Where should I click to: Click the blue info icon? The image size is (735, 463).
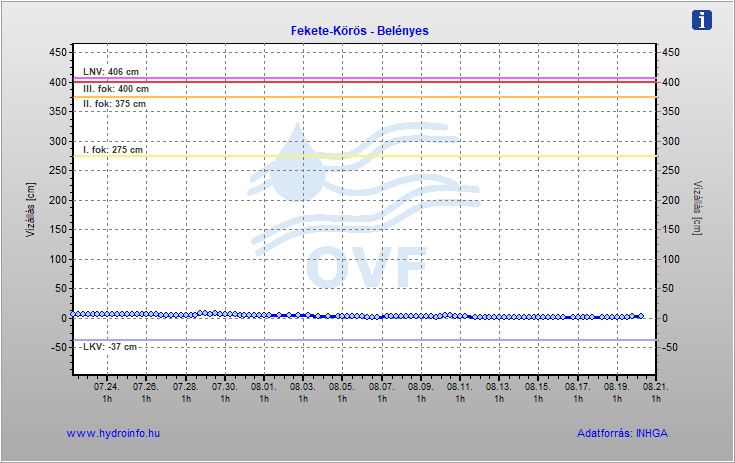(701, 20)
